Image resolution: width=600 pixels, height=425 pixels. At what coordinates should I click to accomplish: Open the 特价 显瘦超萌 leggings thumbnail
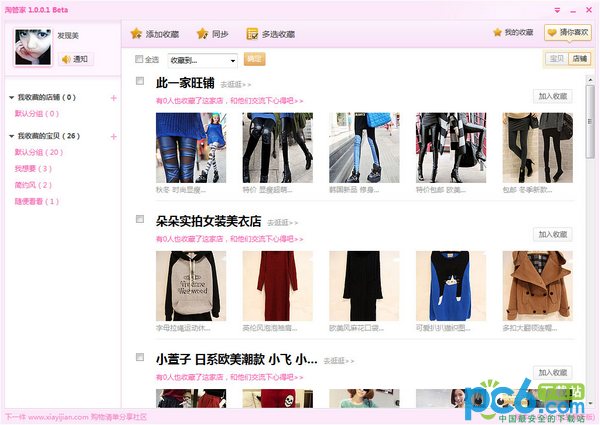click(278, 147)
